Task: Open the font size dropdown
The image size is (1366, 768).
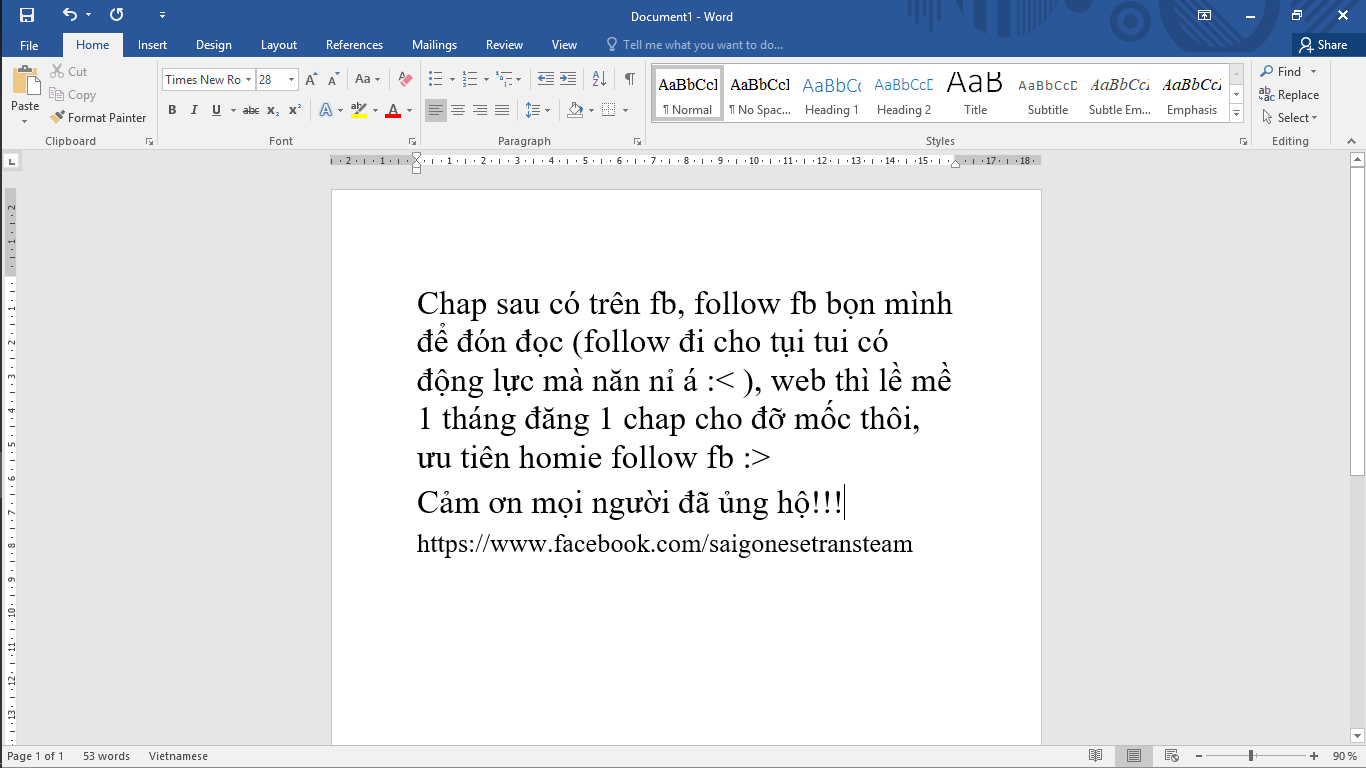Action: pyautogui.click(x=291, y=80)
